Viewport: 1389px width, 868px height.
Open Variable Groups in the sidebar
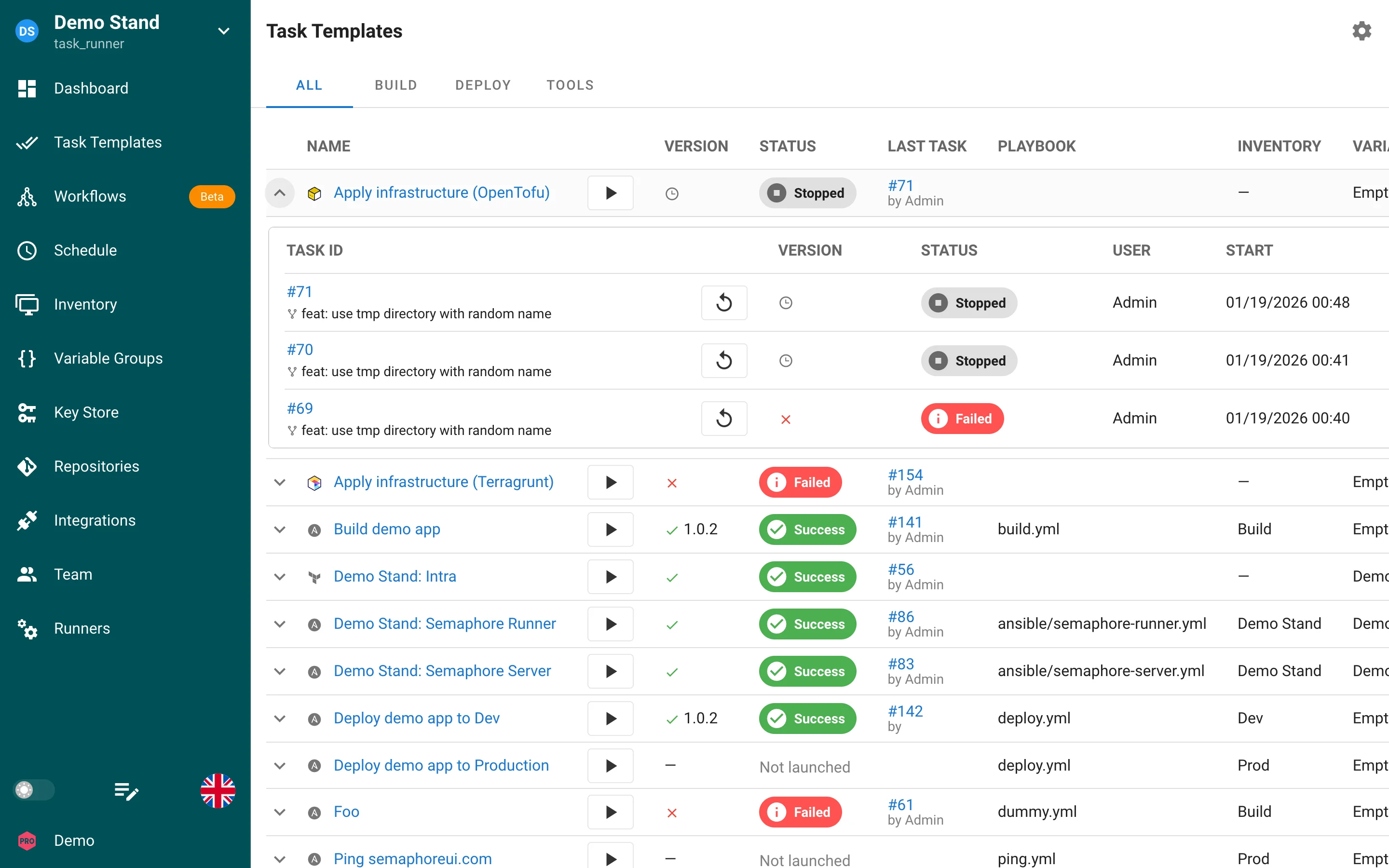(125, 358)
